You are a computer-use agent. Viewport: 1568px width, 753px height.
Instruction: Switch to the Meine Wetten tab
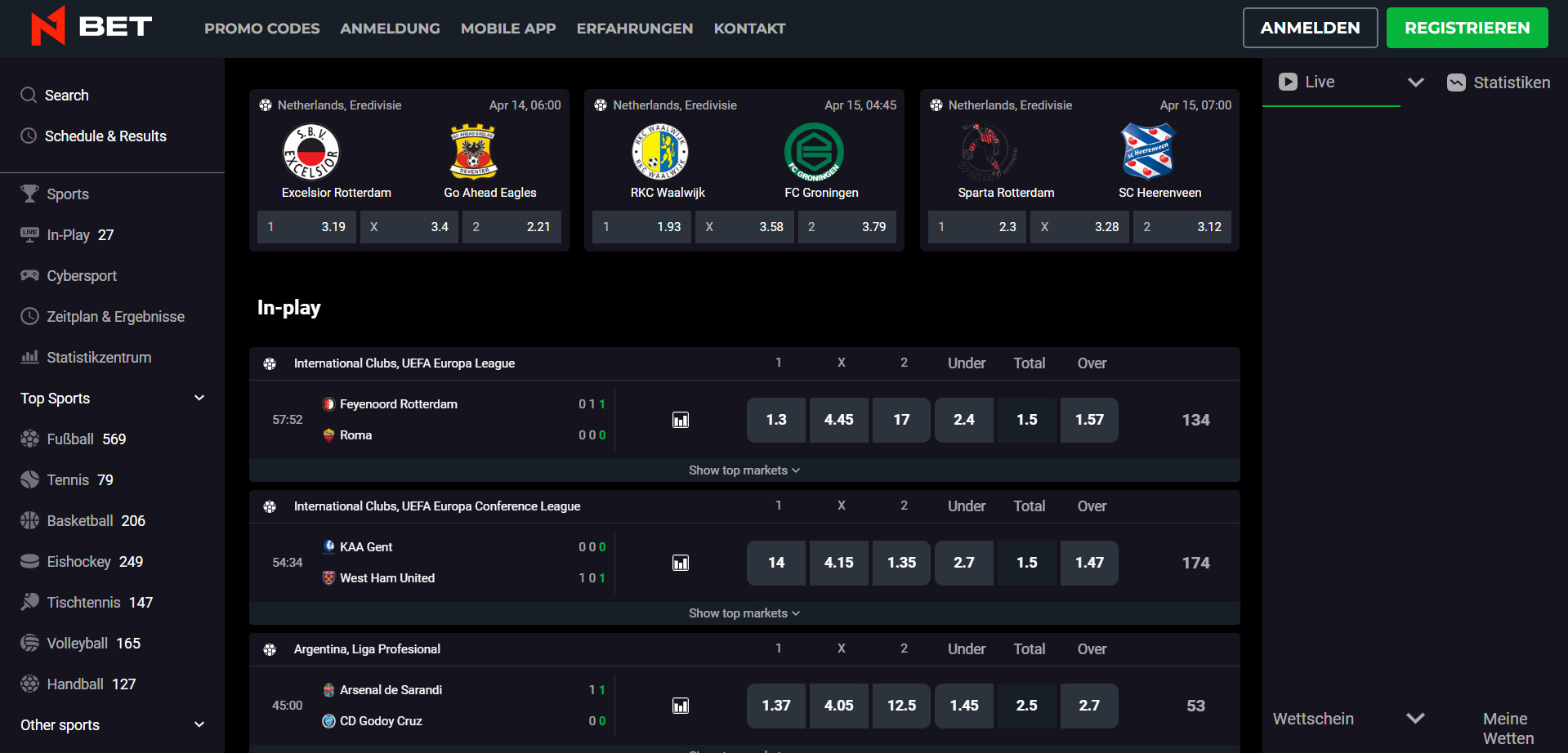tap(1508, 728)
